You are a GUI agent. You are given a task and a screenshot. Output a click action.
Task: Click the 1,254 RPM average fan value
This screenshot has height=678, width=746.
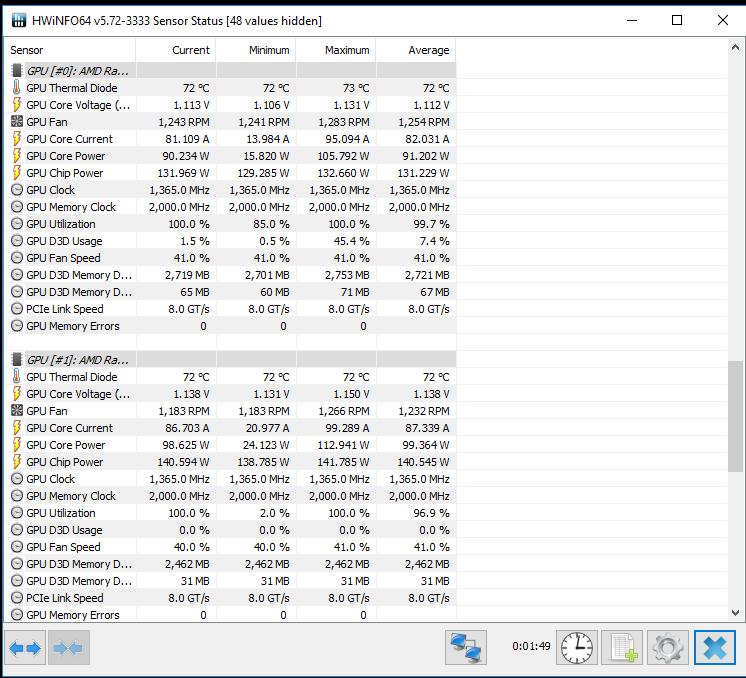[x=423, y=122]
